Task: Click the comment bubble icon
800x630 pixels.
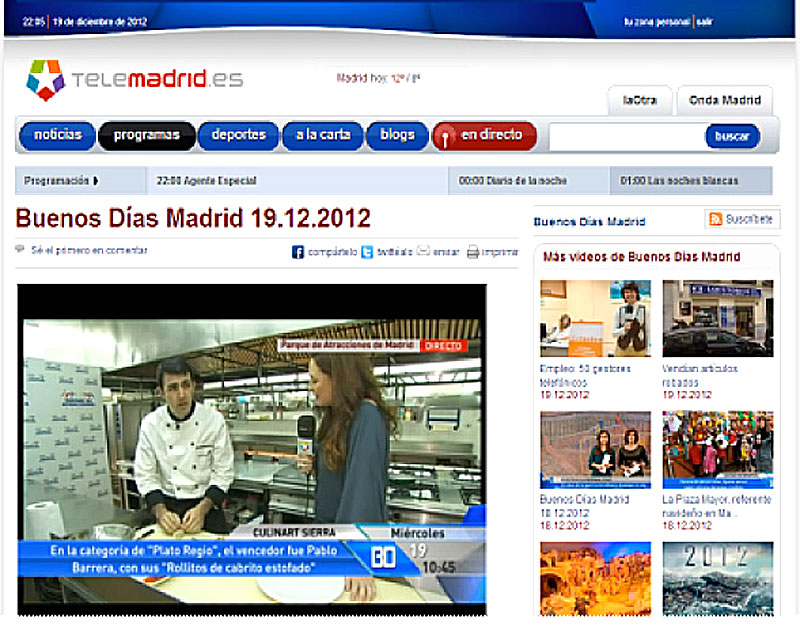Action: point(21,250)
